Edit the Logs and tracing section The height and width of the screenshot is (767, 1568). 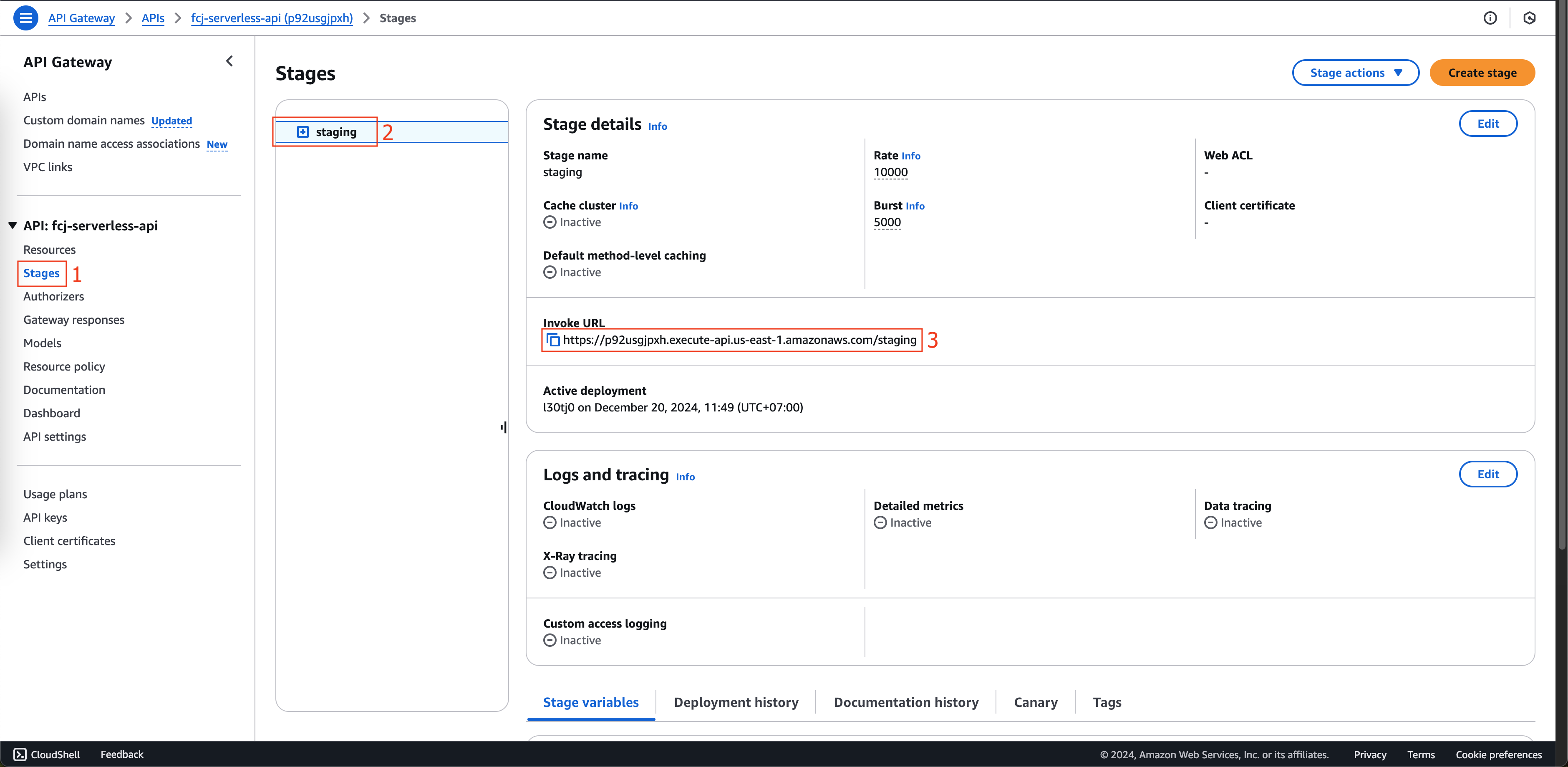click(x=1487, y=474)
